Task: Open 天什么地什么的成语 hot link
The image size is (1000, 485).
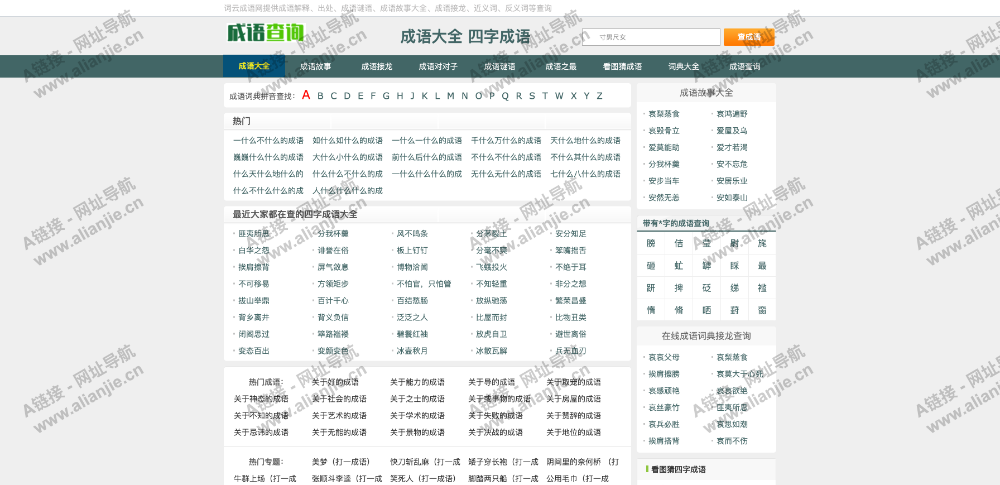Action: pos(585,140)
